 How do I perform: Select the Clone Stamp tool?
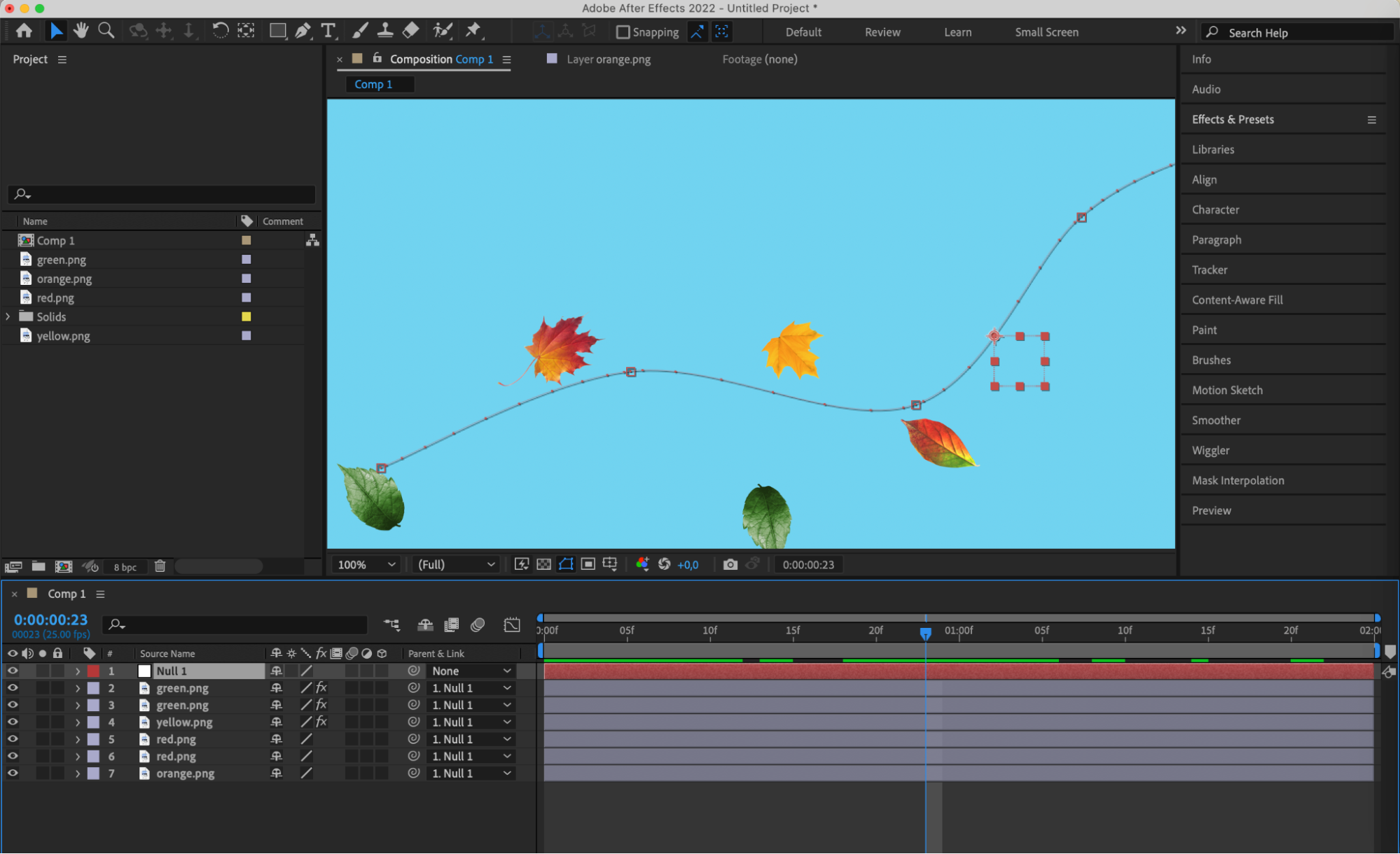(385, 31)
